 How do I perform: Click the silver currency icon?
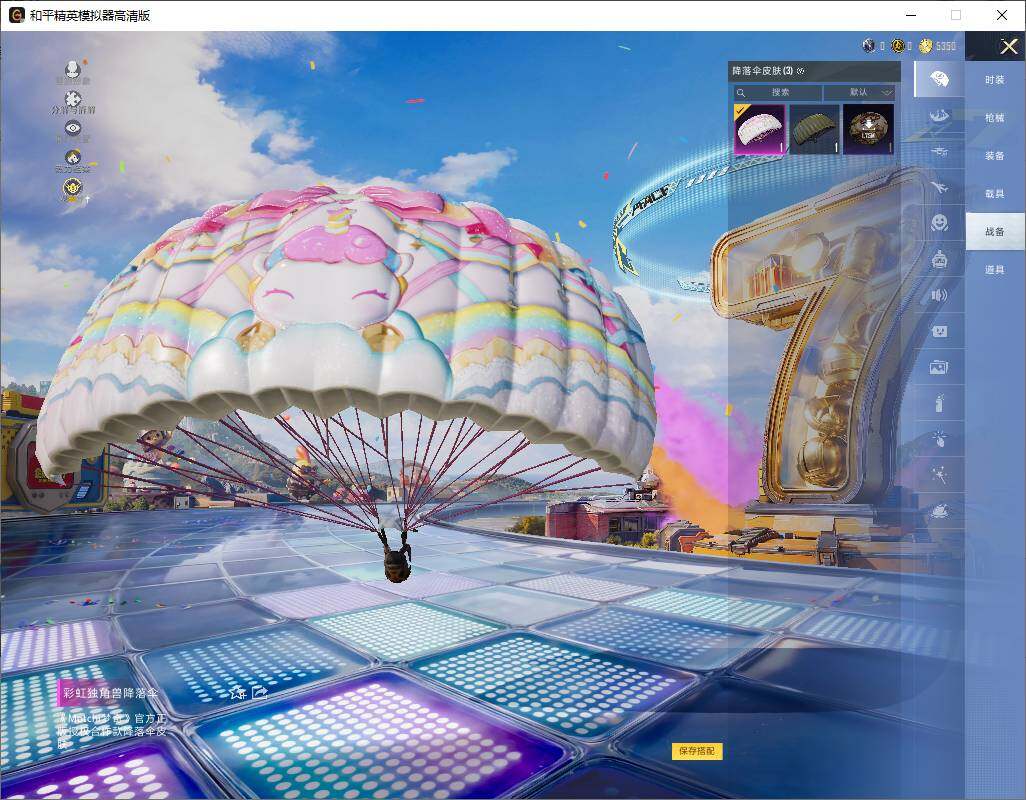869,46
